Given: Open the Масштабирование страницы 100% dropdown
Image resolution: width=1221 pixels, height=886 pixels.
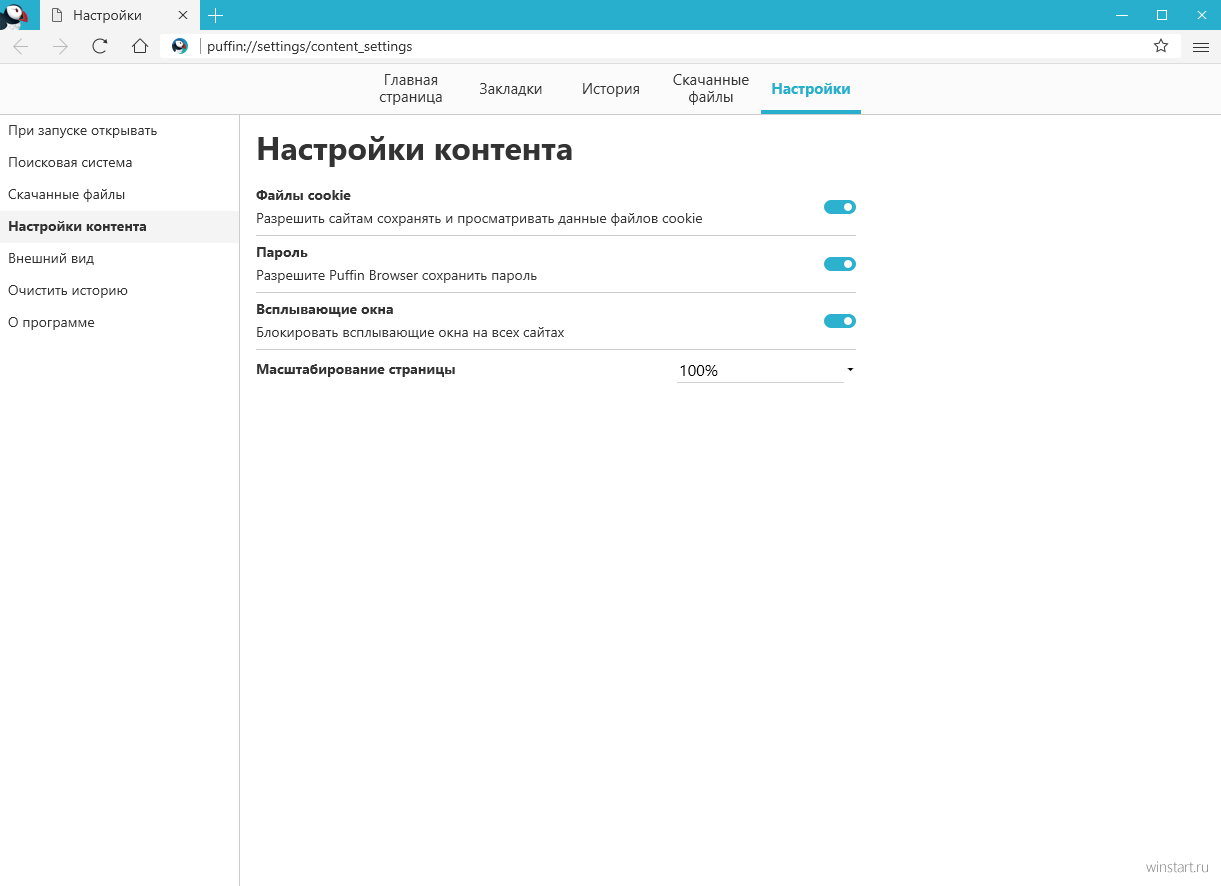Looking at the screenshot, I should (766, 371).
